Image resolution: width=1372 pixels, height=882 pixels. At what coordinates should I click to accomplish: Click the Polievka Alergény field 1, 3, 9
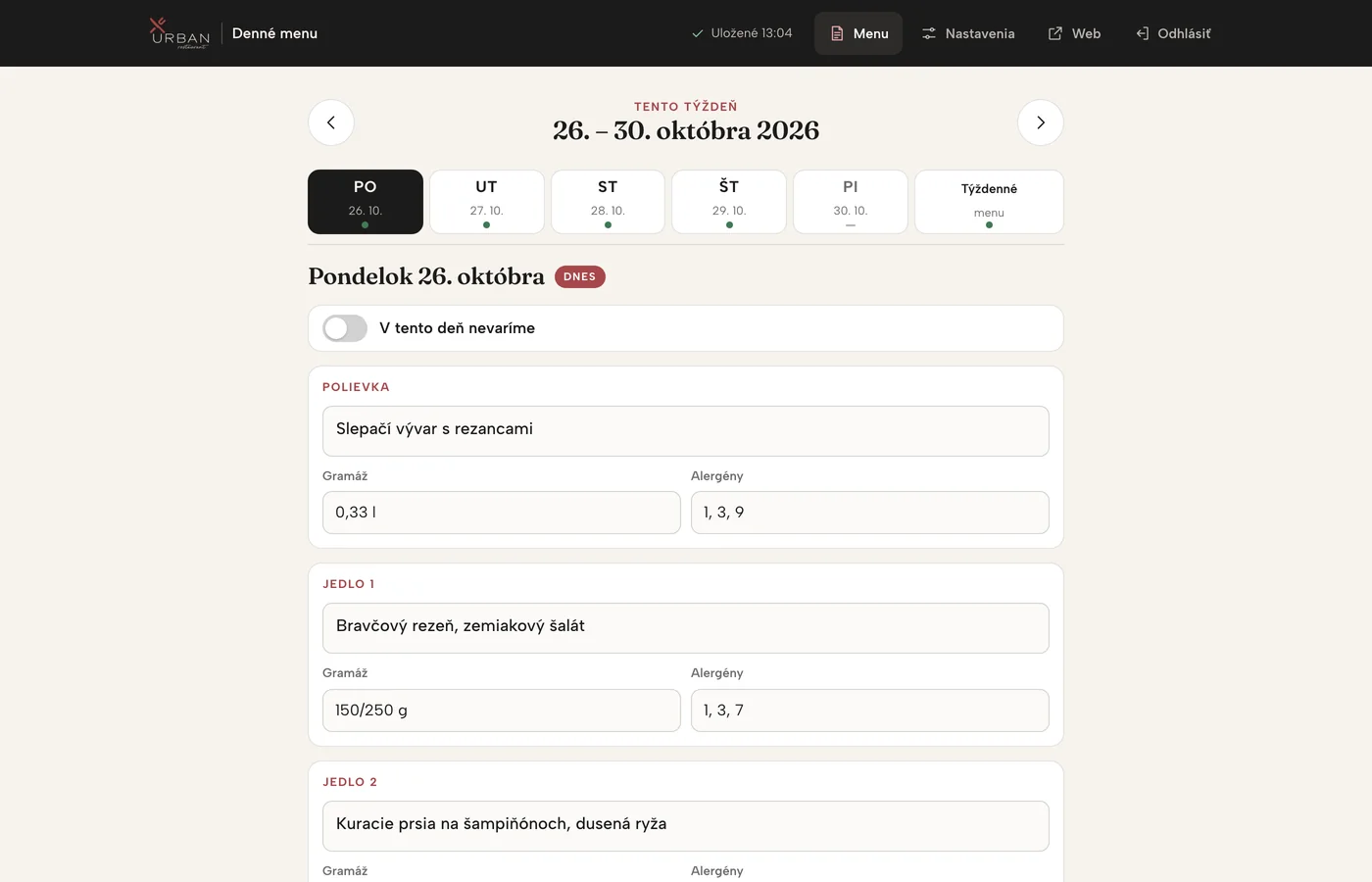point(870,513)
